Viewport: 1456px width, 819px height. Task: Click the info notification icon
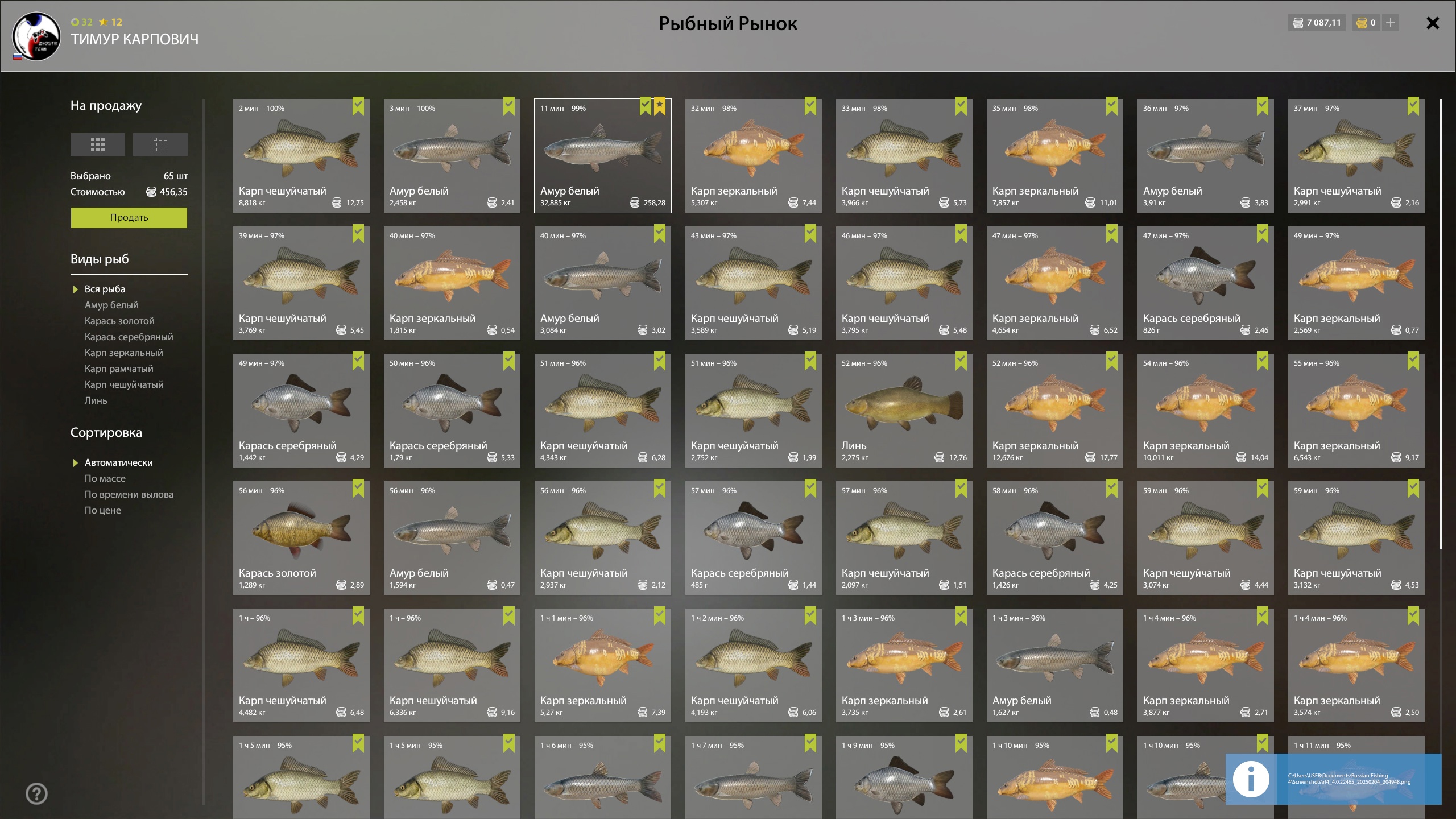coord(1251,779)
